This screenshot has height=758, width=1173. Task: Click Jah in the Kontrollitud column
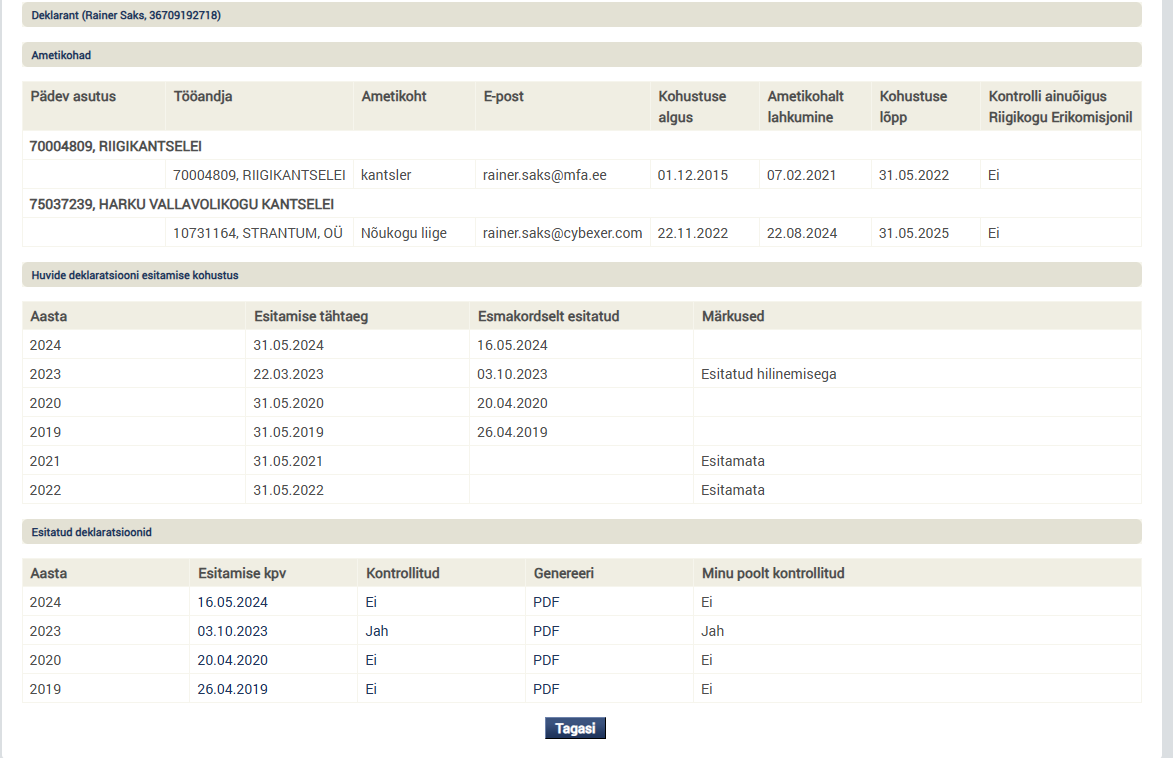(x=377, y=632)
